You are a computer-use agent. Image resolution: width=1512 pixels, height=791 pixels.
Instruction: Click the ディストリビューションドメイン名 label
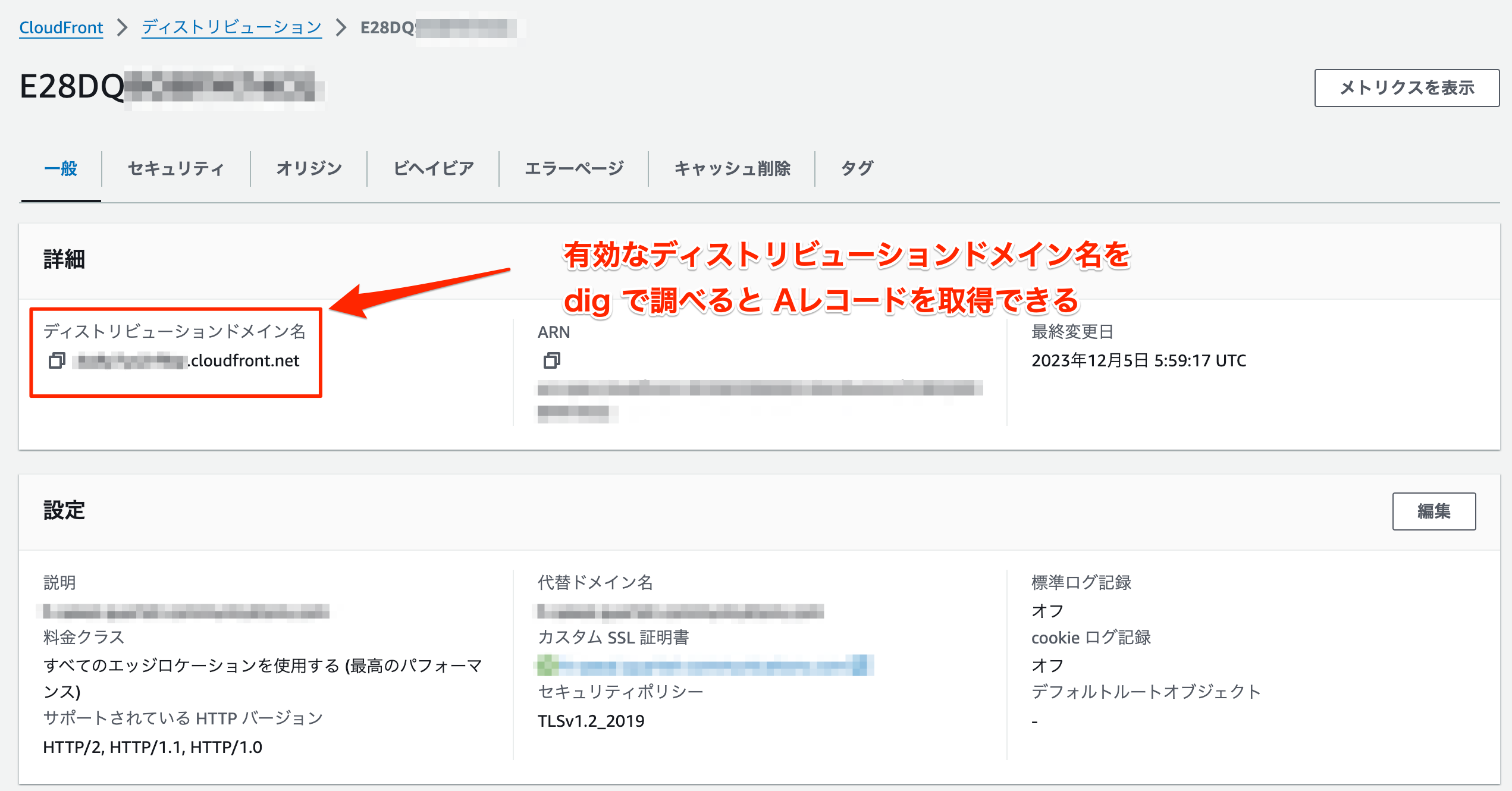pos(174,331)
